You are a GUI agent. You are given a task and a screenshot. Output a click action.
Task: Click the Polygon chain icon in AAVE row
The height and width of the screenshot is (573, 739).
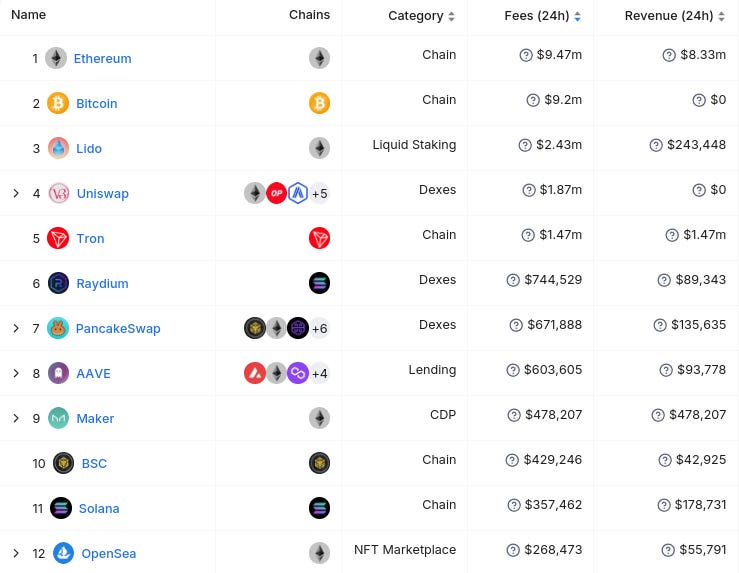tap(298, 373)
